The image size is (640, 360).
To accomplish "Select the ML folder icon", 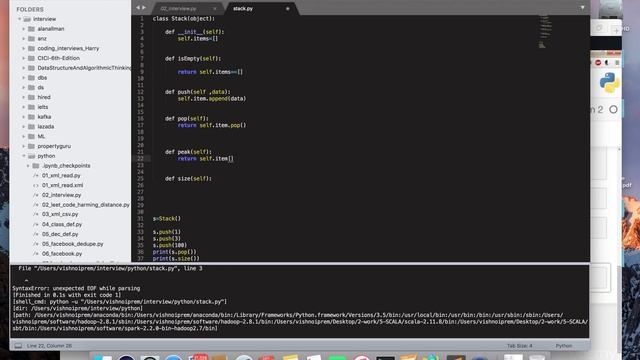I will click(31, 136).
